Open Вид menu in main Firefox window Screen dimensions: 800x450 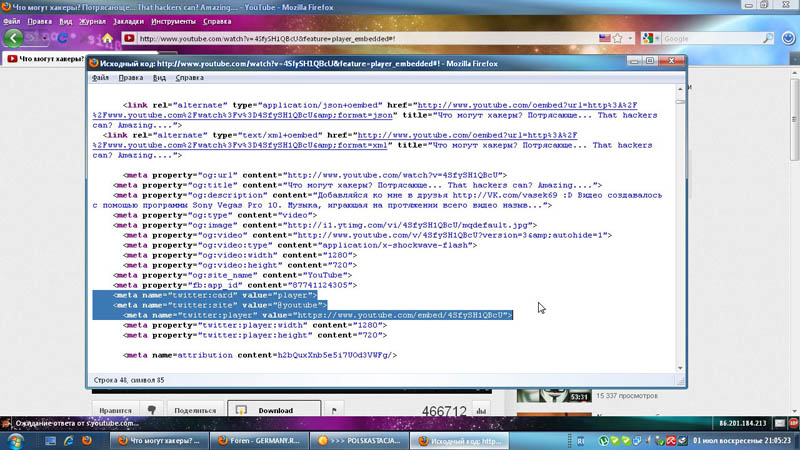pyautogui.click(x=65, y=21)
